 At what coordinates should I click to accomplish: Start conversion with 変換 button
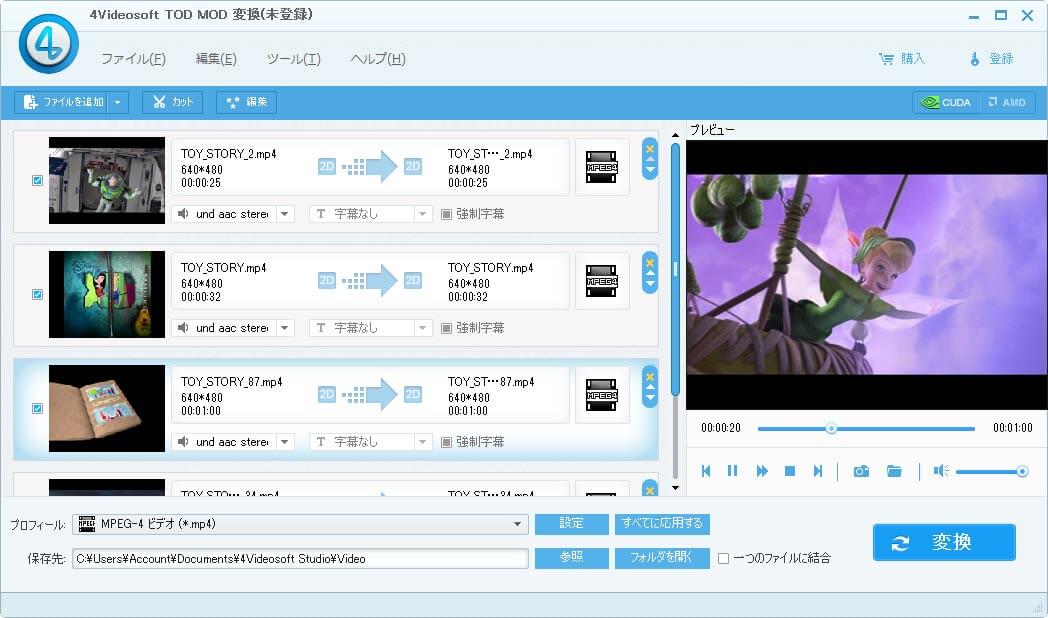click(x=944, y=543)
